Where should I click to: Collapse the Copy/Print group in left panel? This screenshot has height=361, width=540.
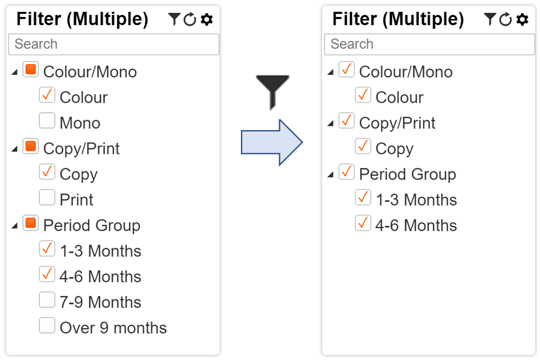point(14,149)
